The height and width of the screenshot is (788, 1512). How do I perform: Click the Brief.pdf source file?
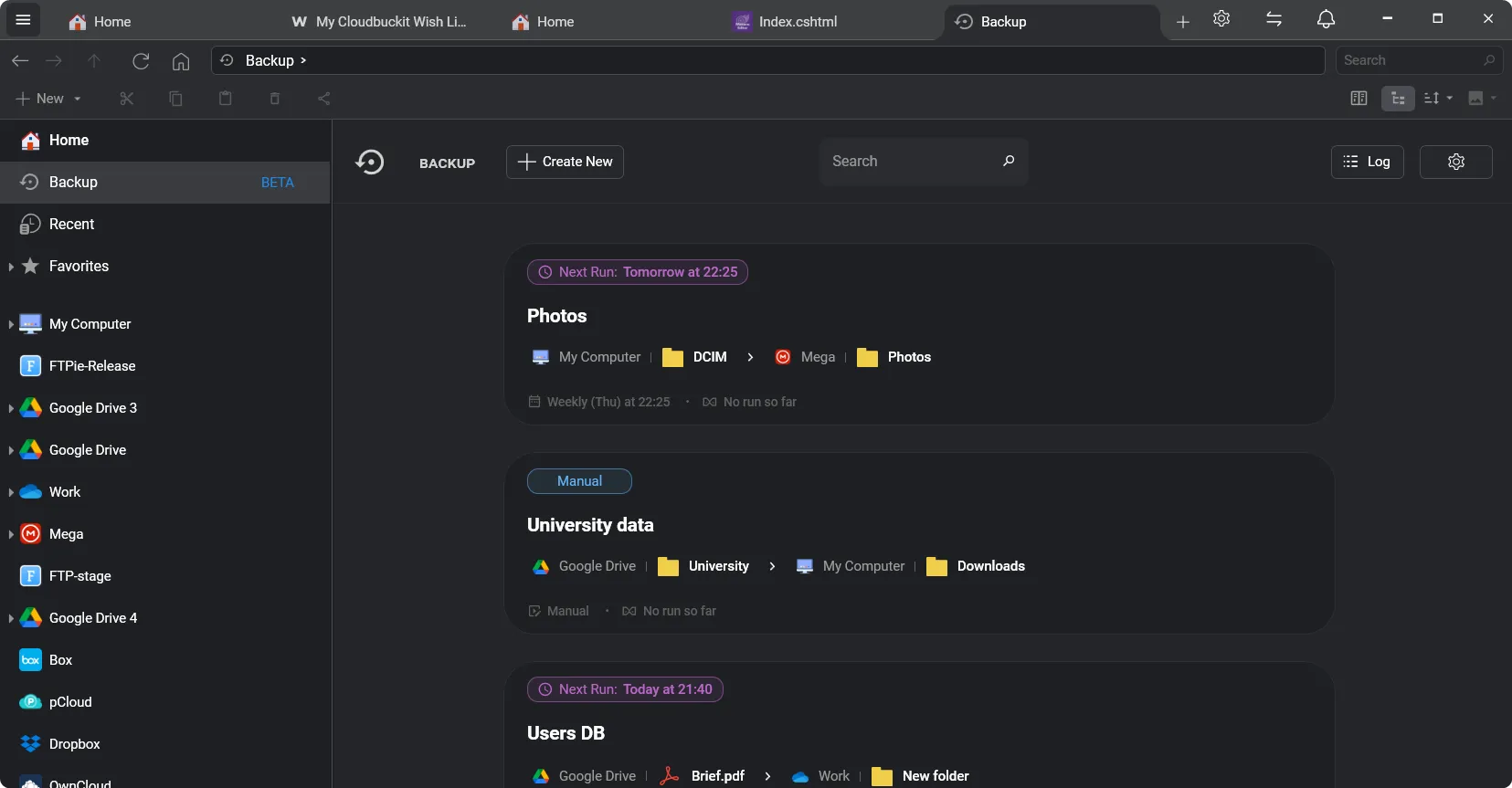click(703, 776)
